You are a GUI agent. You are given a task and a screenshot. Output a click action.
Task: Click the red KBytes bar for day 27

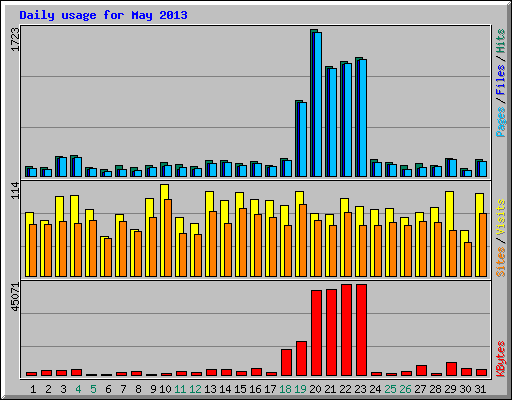(421, 371)
